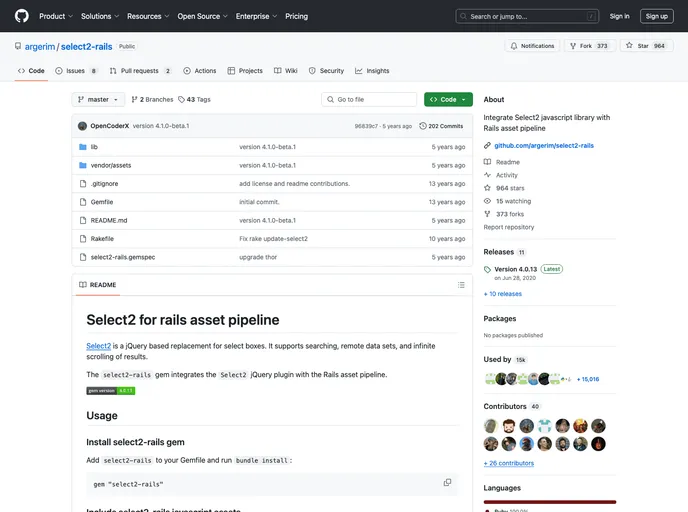The width and height of the screenshot is (688, 512).
Task: Open the README.md file
Action: 109,220
